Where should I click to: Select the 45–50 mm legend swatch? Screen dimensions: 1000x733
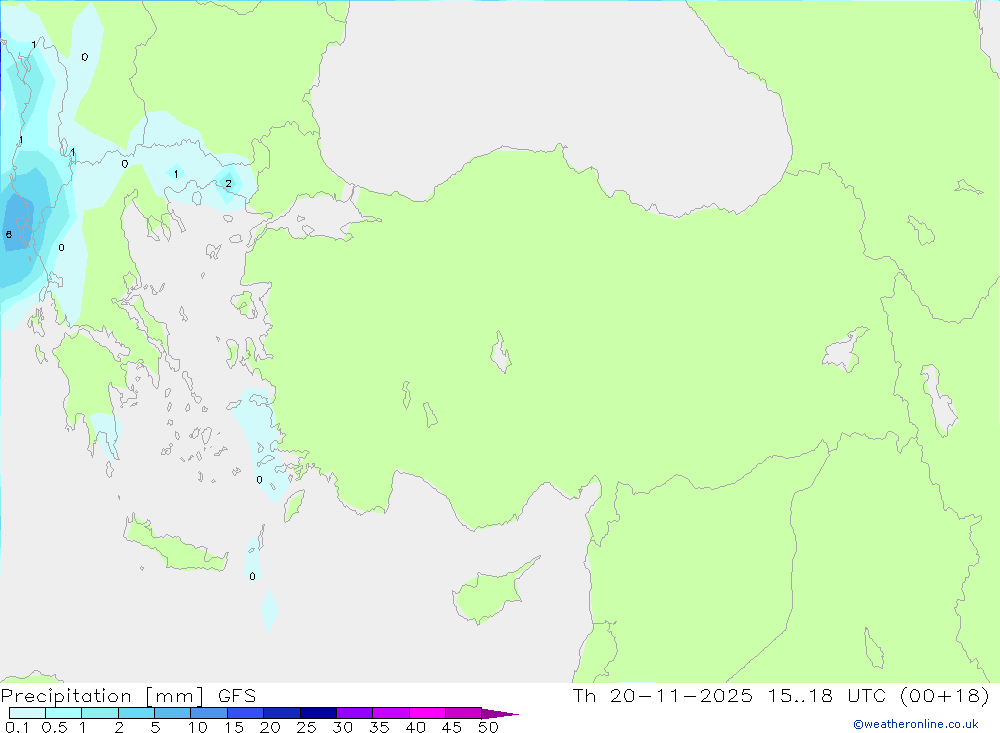pyautogui.click(x=463, y=713)
